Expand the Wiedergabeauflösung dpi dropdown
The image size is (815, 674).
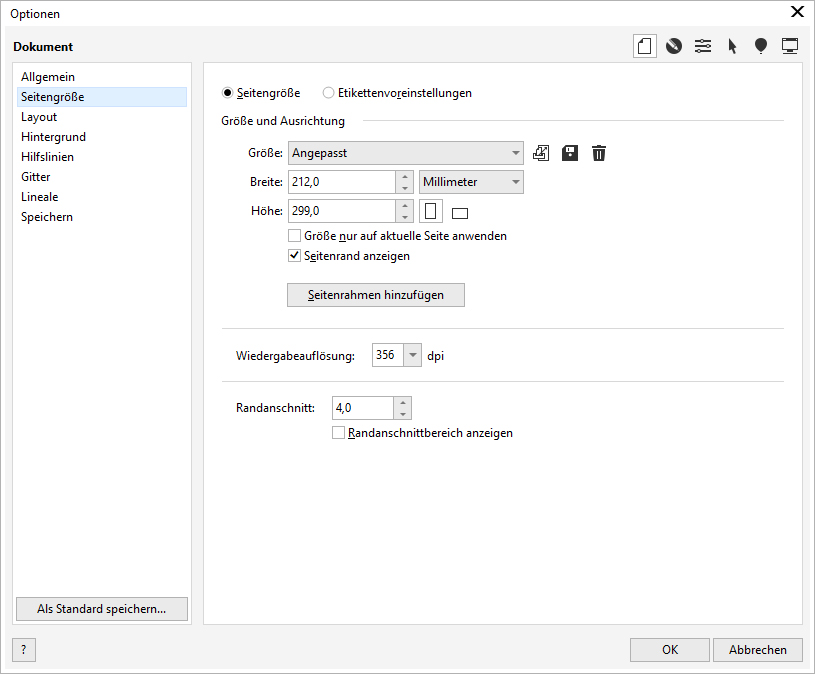pos(412,355)
